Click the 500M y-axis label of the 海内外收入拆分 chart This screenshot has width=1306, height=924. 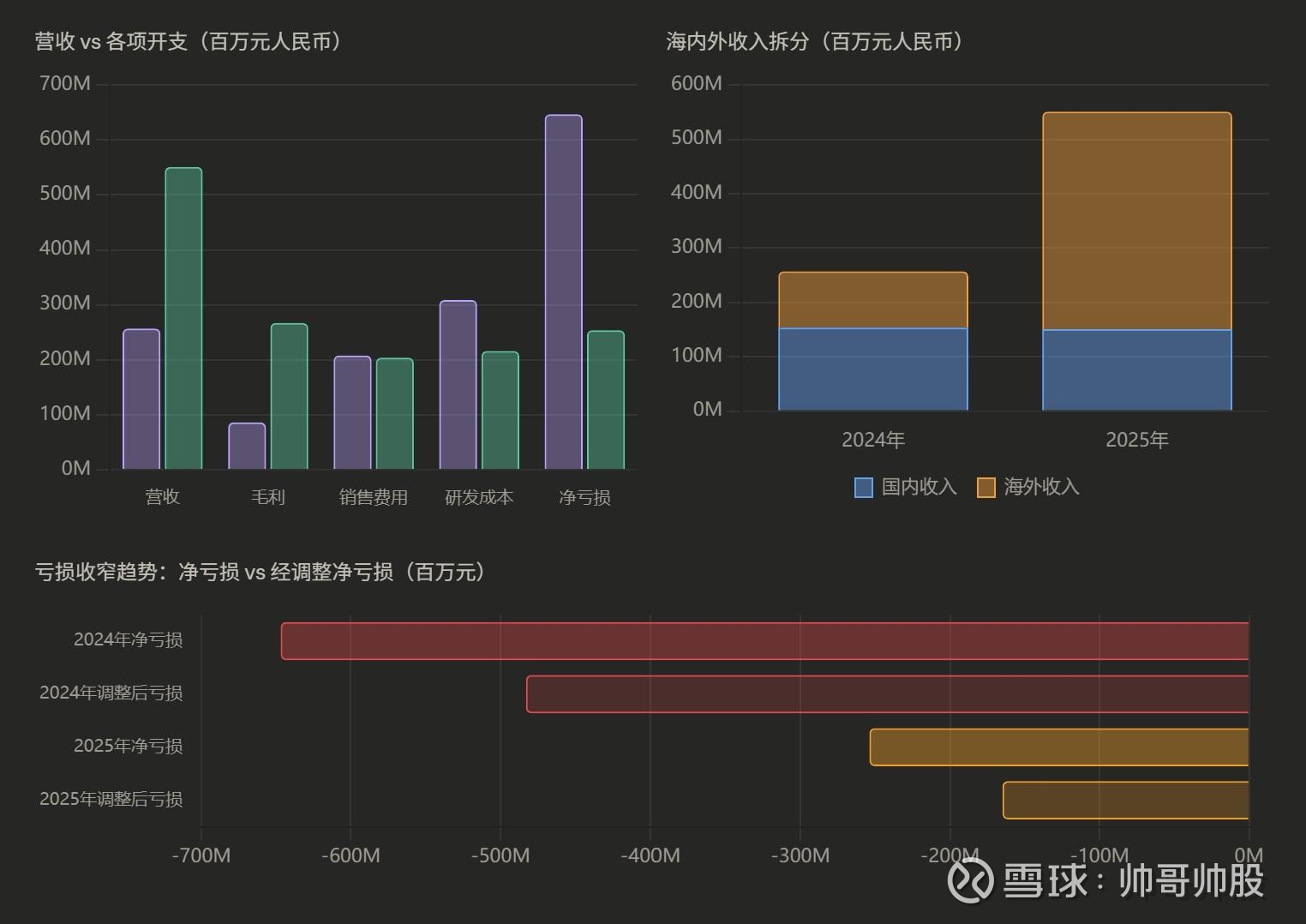(697, 138)
